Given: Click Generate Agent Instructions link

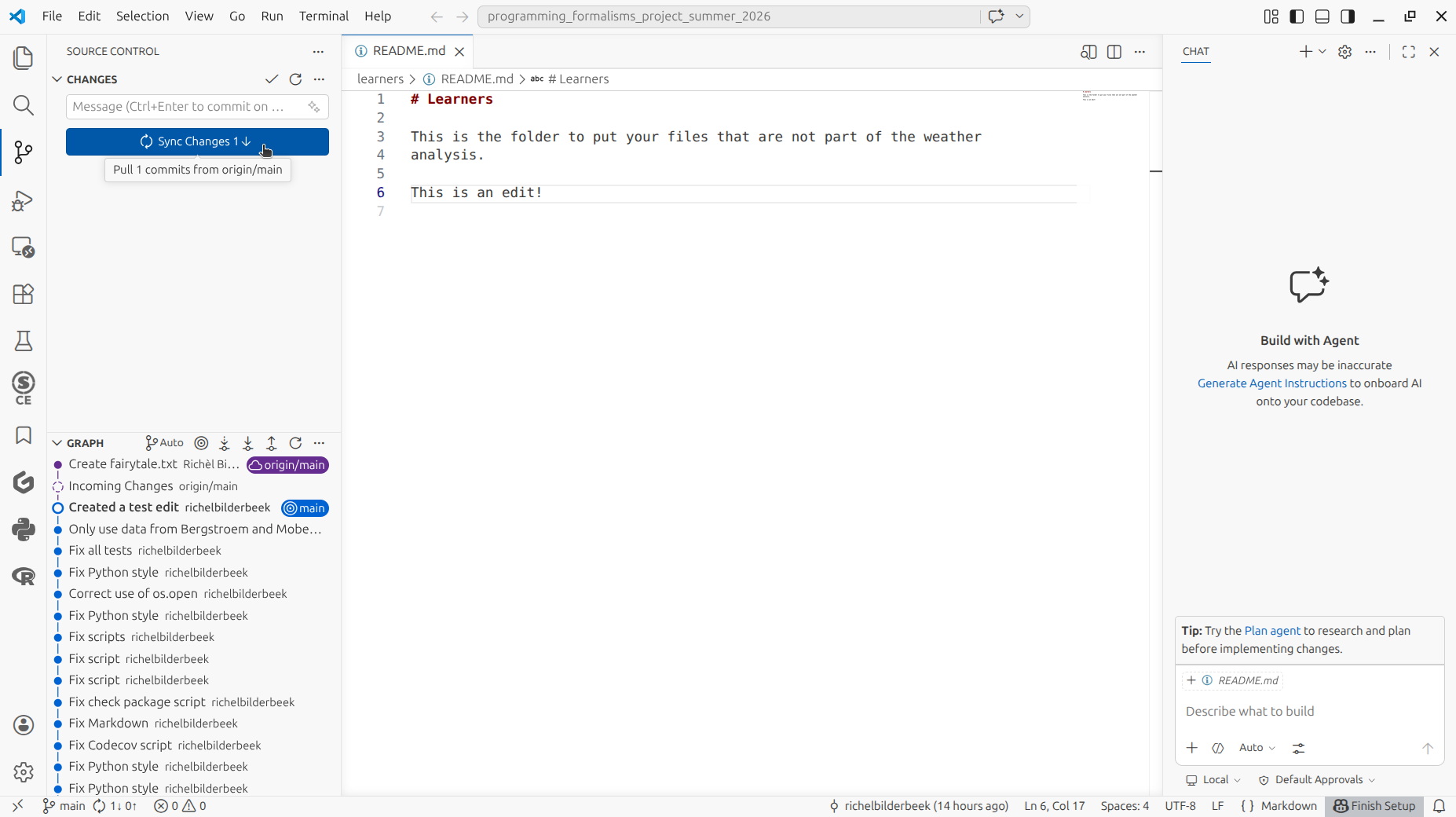Looking at the screenshot, I should tap(1272, 383).
